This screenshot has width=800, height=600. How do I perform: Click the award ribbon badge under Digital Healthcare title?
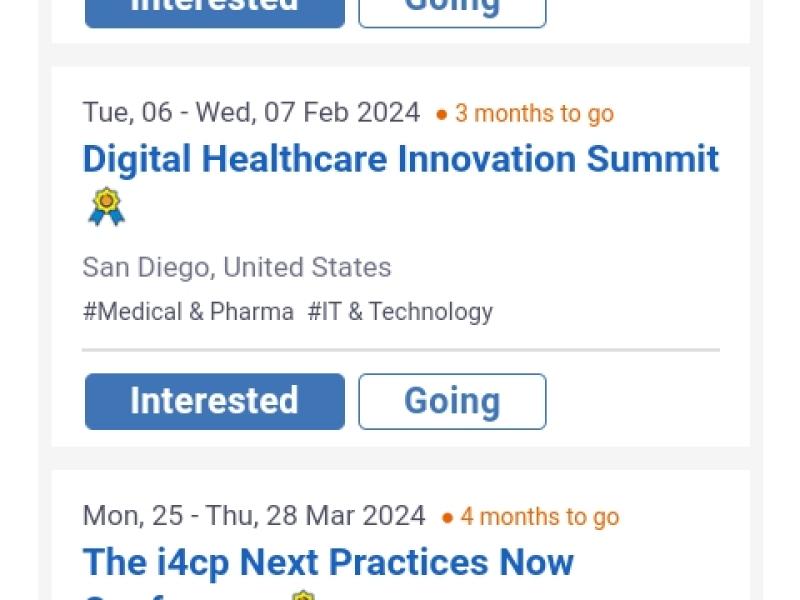click(x=106, y=207)
